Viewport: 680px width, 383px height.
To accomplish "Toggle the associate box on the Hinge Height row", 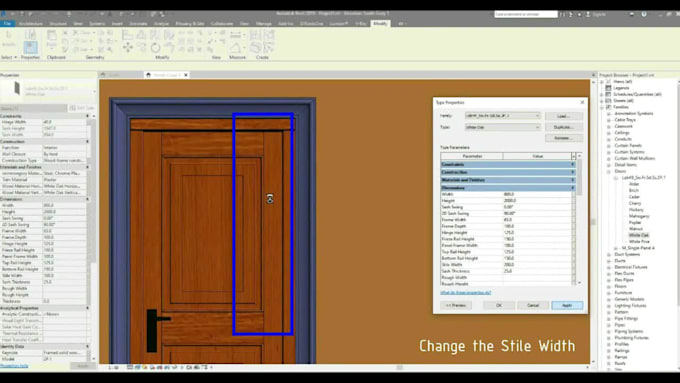I will 573,232.
